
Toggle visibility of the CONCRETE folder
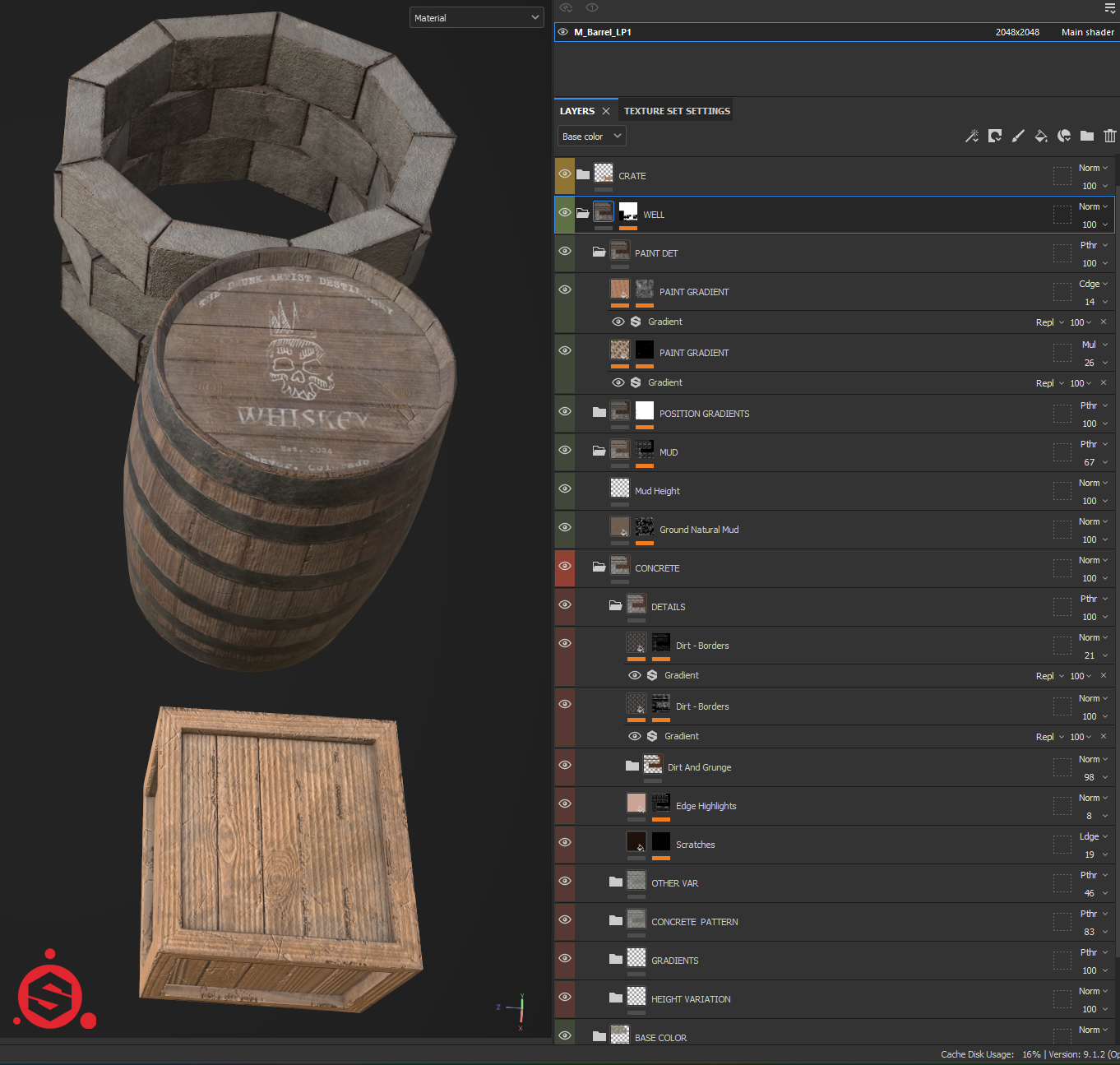pyautogui.click(x=565, y=566)
